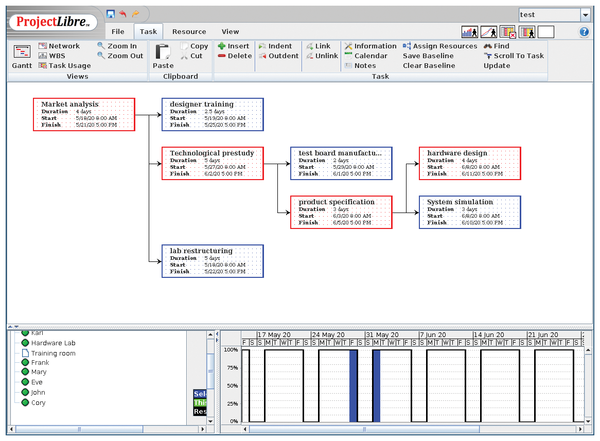Insert a new task with Insert
Image resolution: width=600 pixels, height=441 pixels.
(233, 46)
